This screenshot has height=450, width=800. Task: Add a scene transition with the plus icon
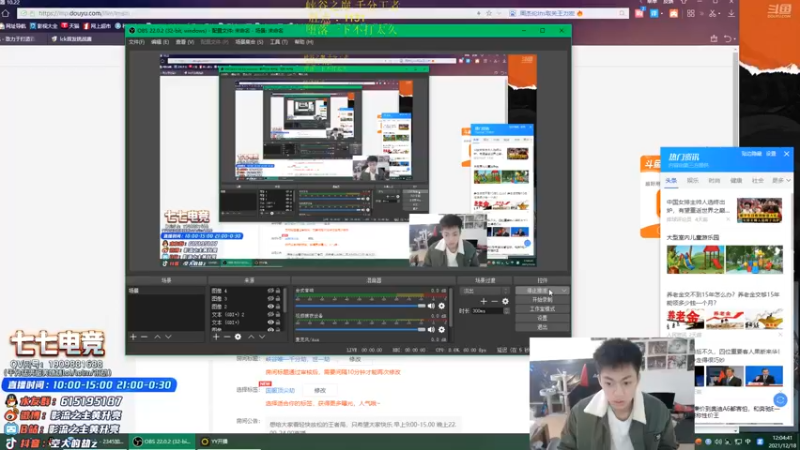pyautogui.click(x=483, y=301)
